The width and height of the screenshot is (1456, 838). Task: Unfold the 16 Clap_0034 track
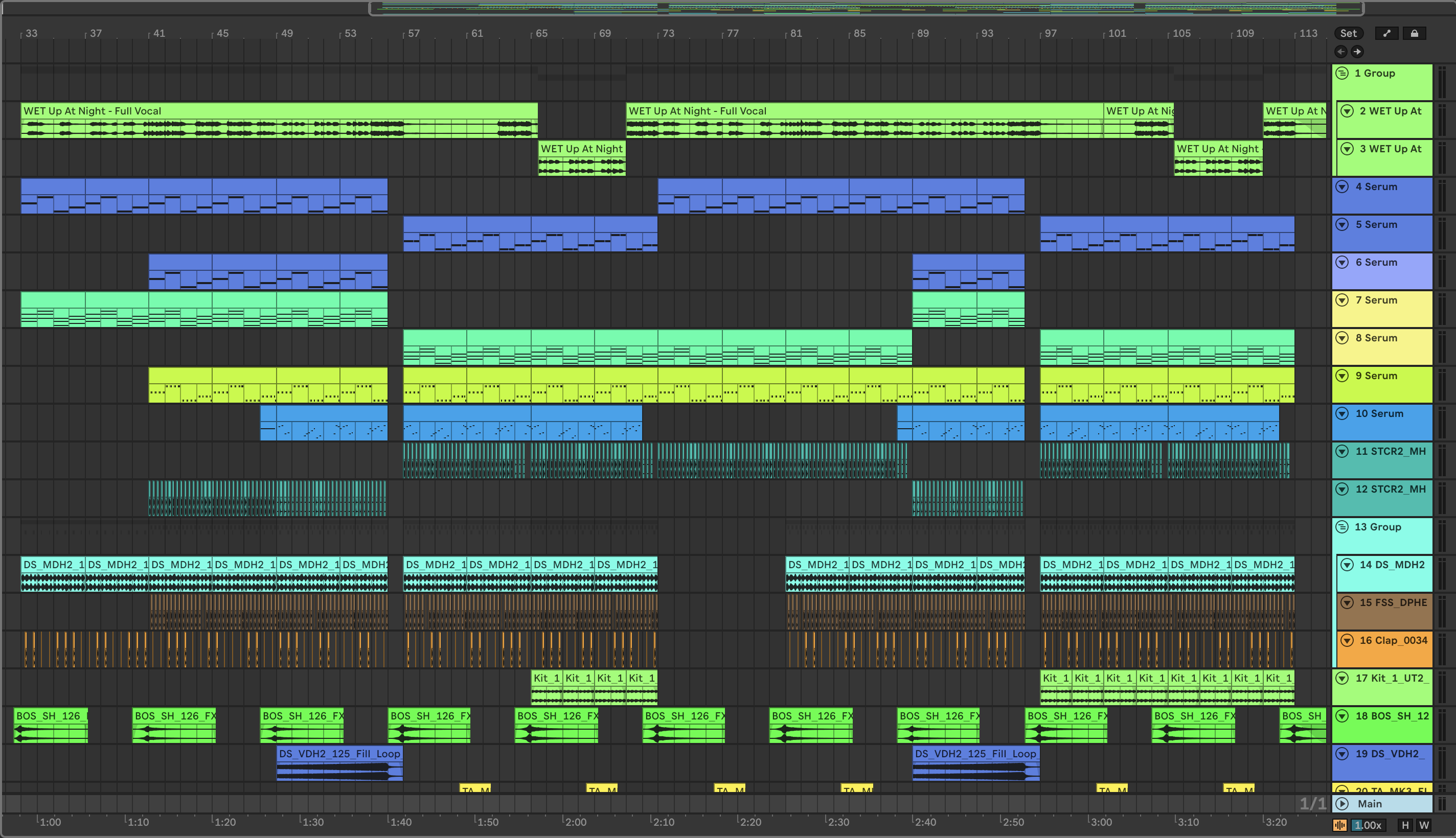(1347, 640)
